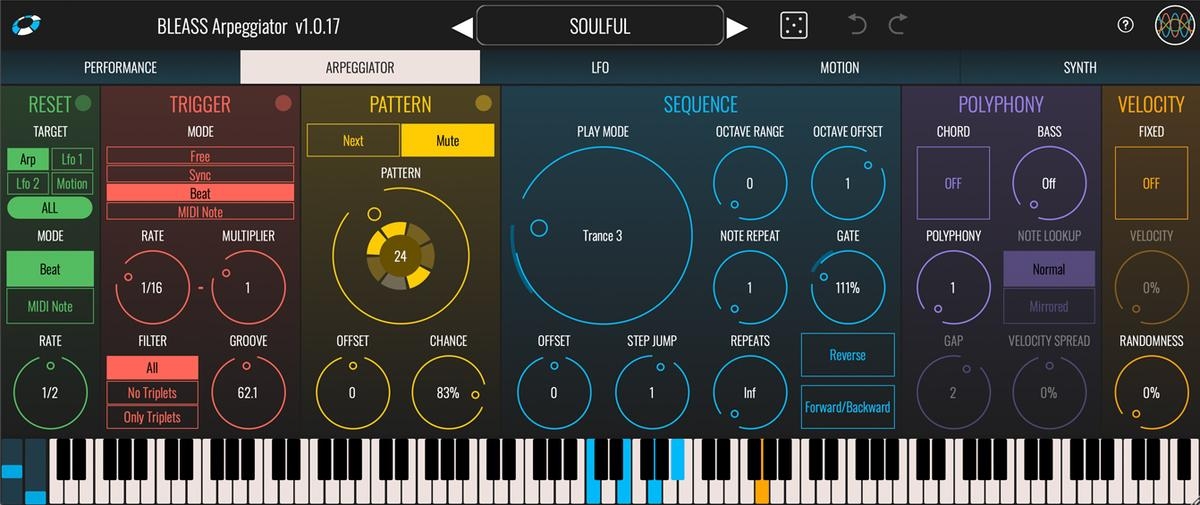
Task: Toggle the PATTERN section power indicator
Action: [x=484, y=103]
